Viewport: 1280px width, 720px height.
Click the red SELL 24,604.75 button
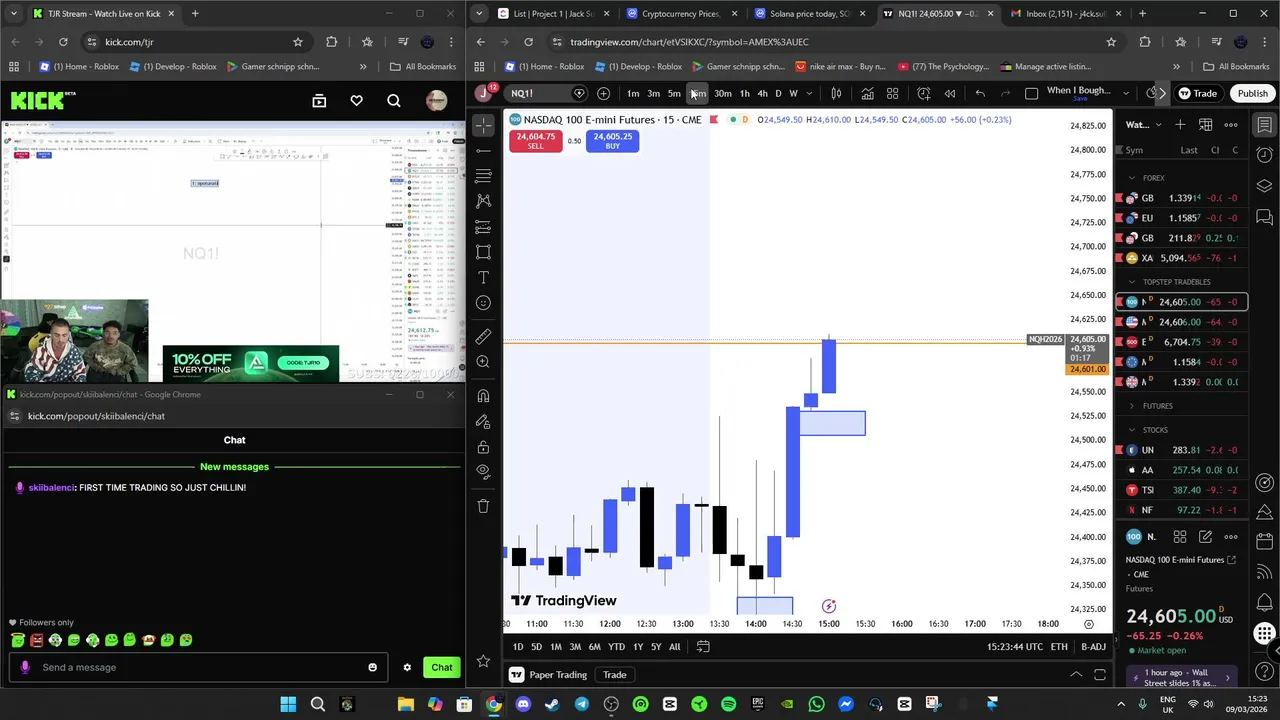tap(535, 141)
